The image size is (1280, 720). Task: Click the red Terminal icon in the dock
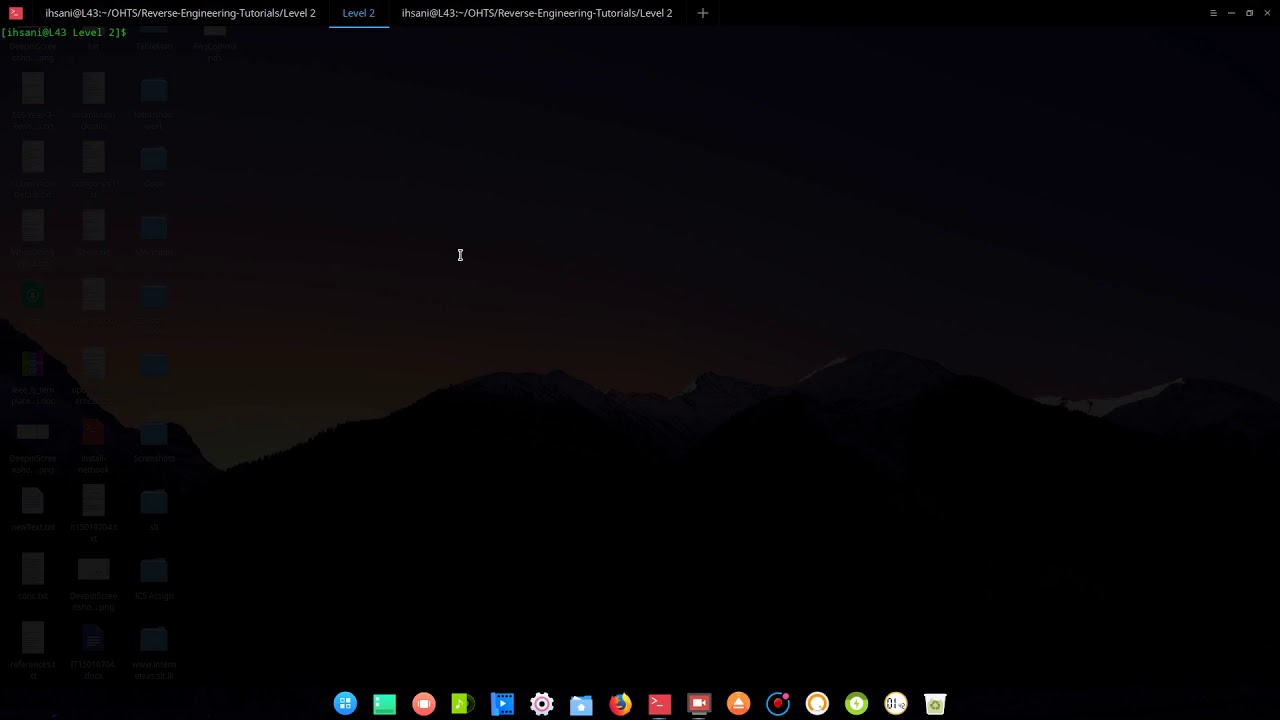(x=660, y=704)
